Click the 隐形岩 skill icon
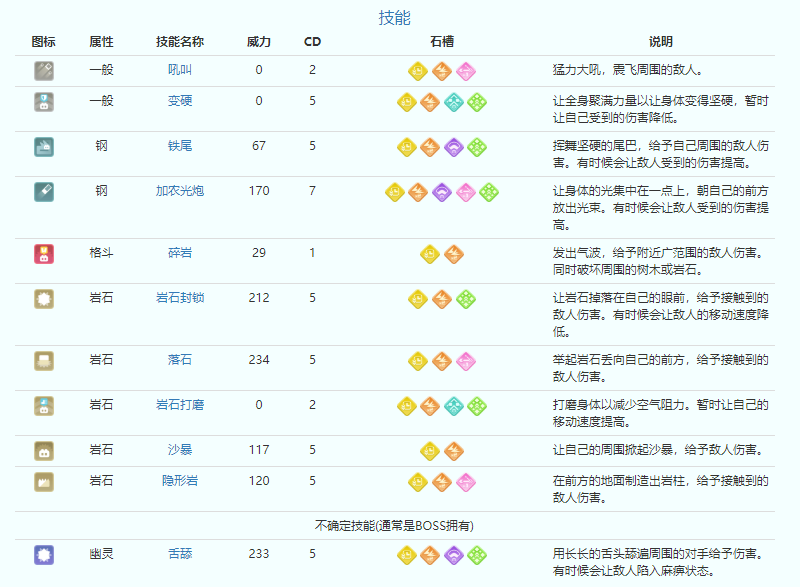The height and width of the screenshot is (587, 800). pos(44,482)
